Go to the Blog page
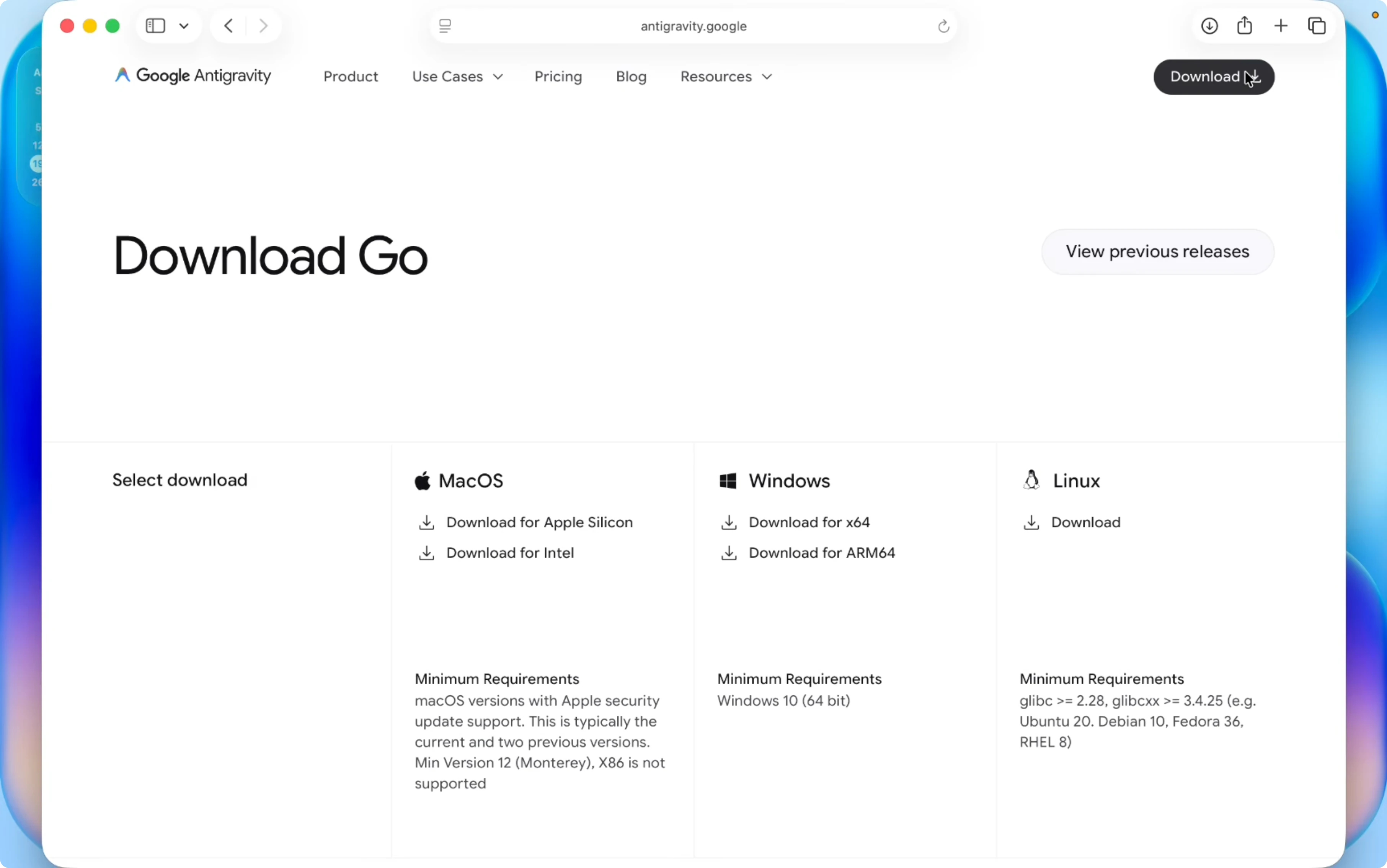 coord(631,77)
